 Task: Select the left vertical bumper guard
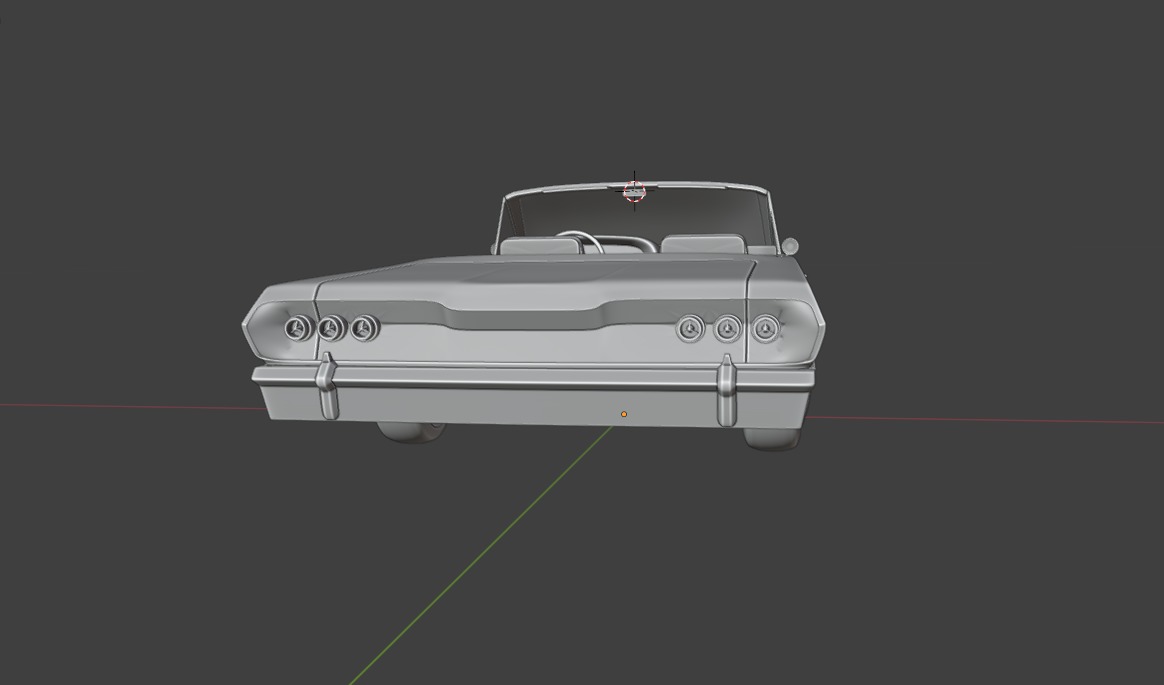point(326,386)
